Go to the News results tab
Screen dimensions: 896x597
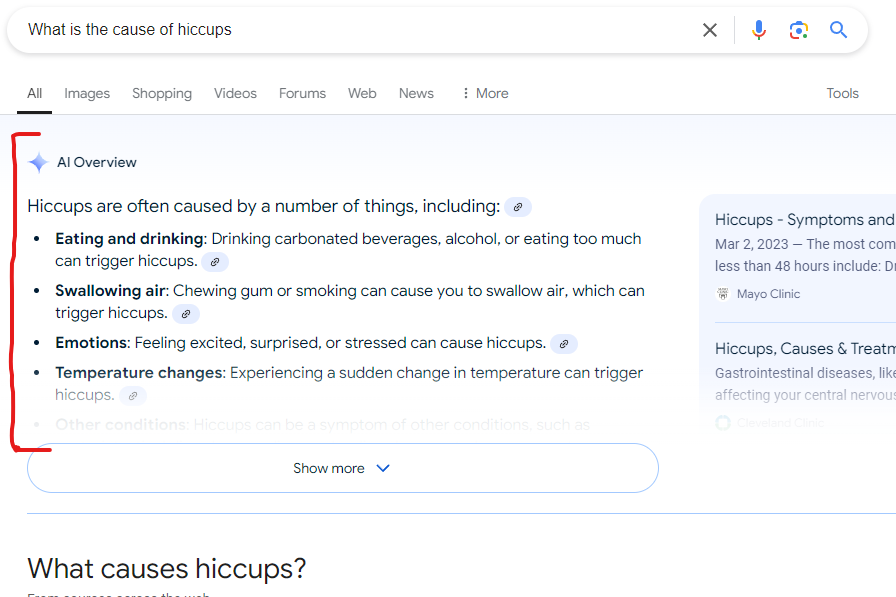pos(416,93)
